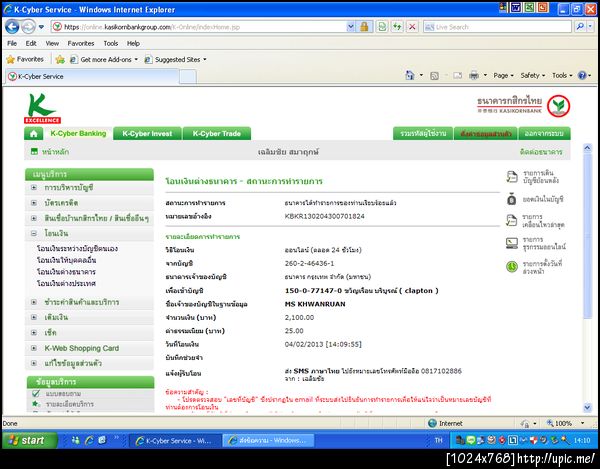Image resolution: width=600 pixels, height=469 pixels.
Task: Click the page vertical scrollbar thumb
Action: [x=587, y=236]
